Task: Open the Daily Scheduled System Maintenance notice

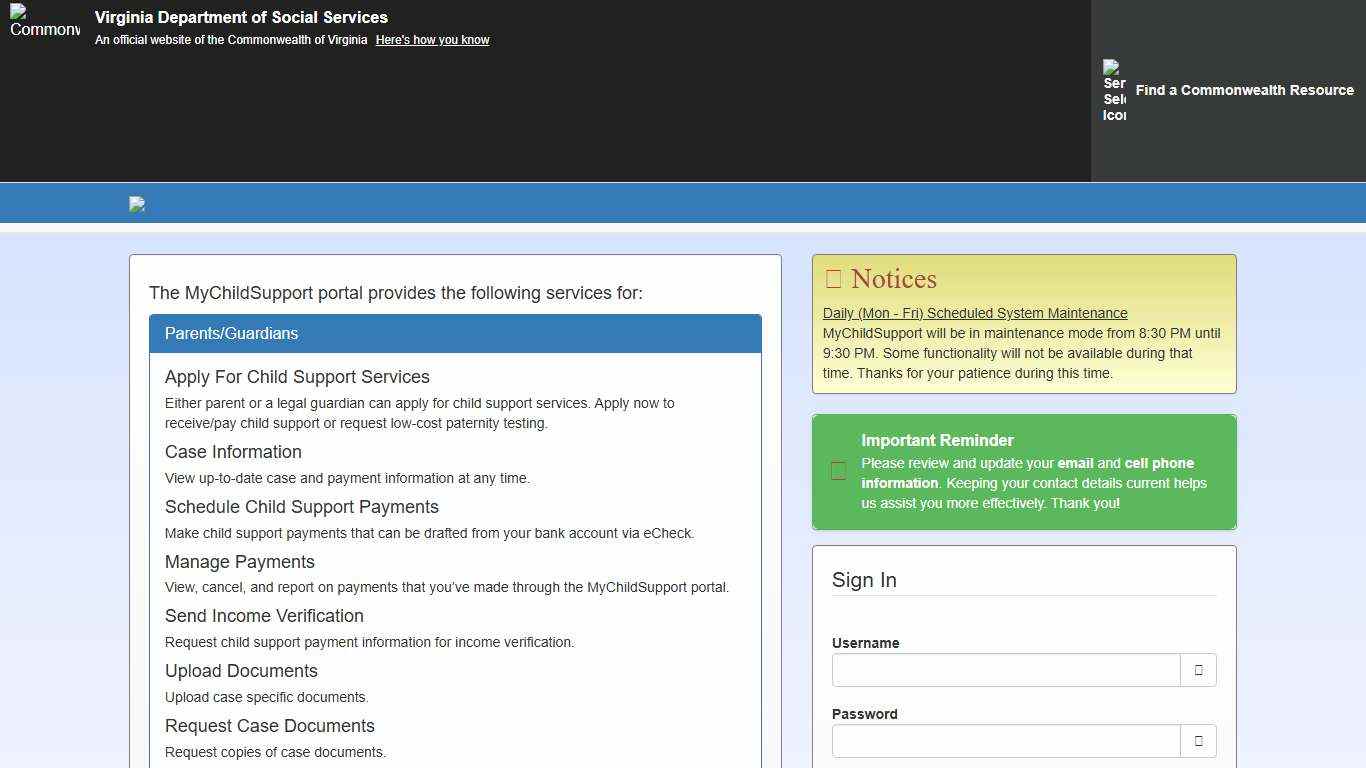Action: point(975,313)
